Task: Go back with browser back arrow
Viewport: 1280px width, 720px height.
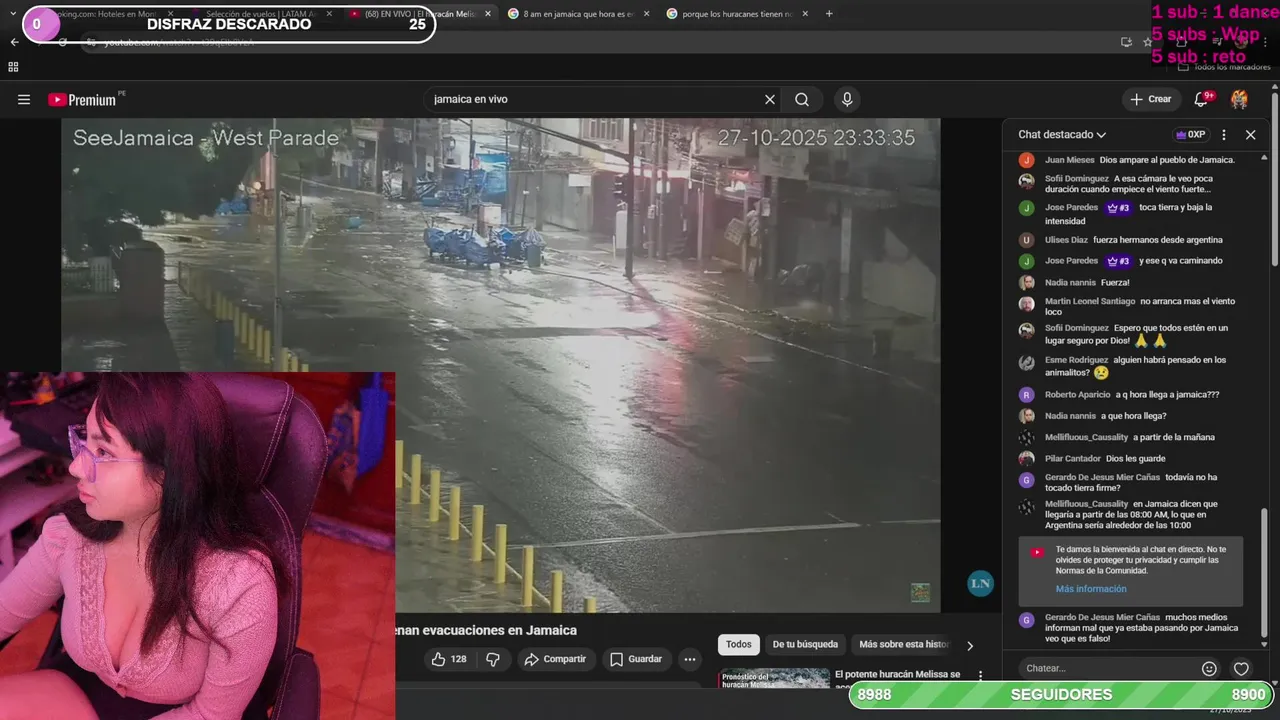Action: pos(14,42)
